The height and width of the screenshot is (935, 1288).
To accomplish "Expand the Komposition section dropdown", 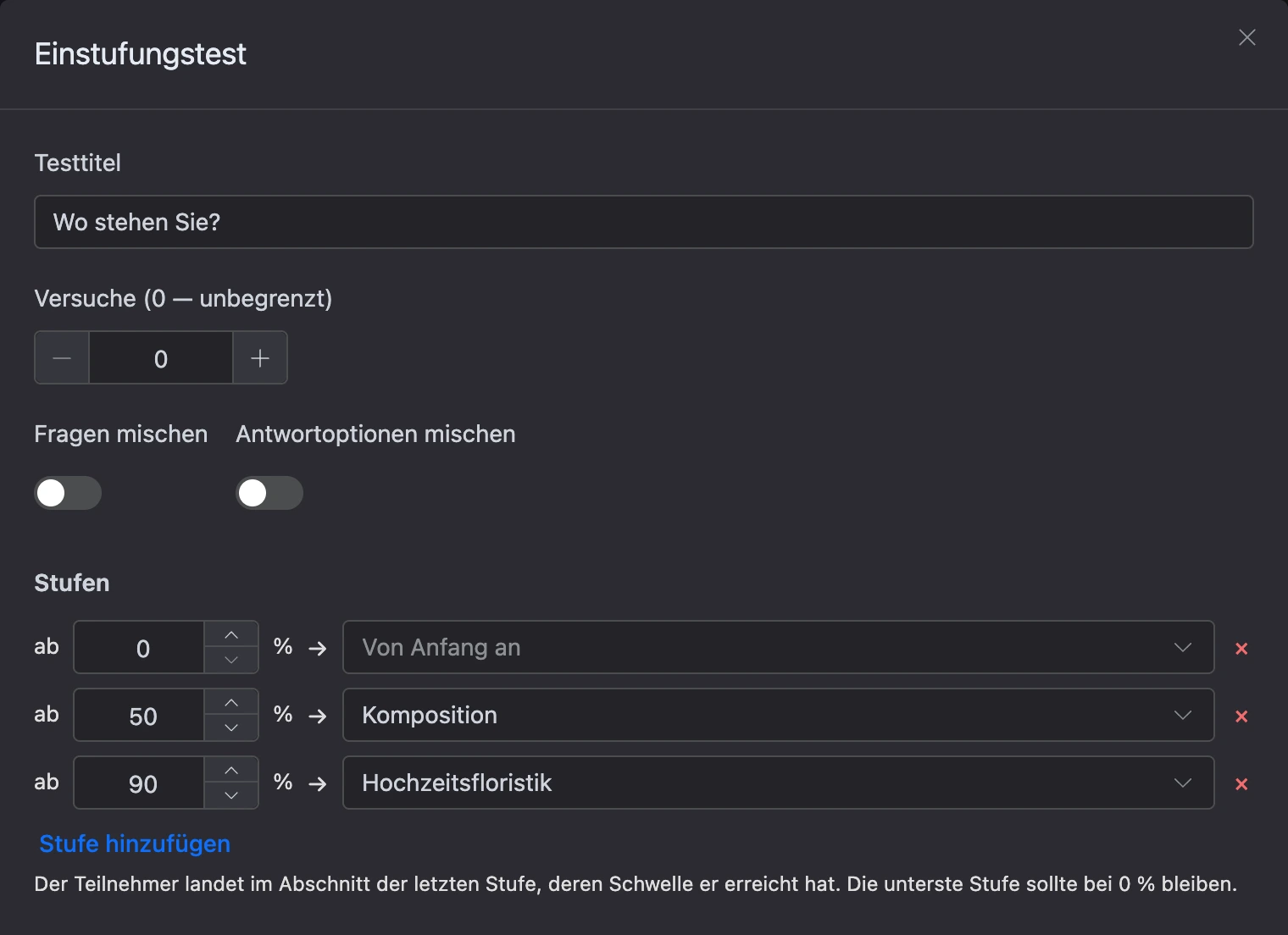I will tap(778, 715).
